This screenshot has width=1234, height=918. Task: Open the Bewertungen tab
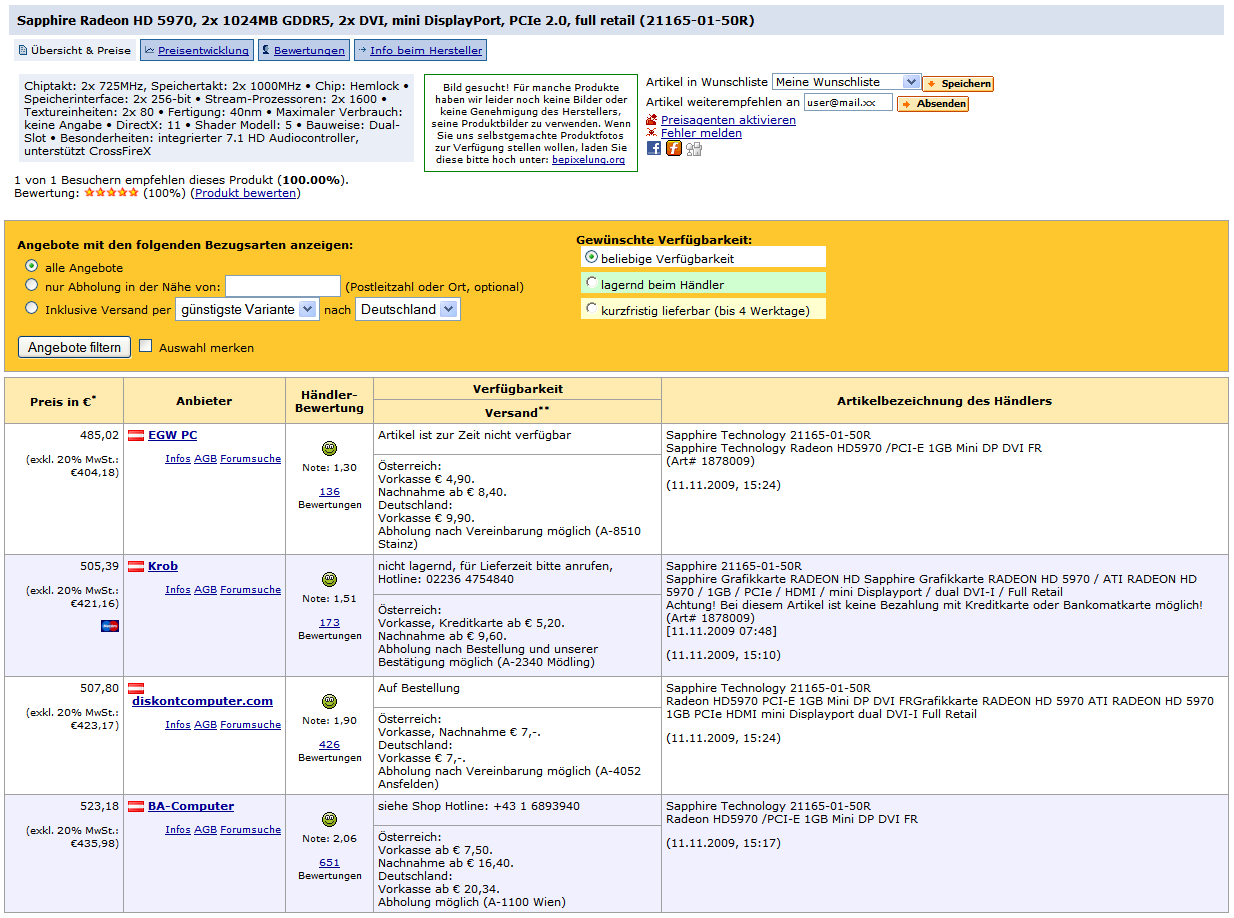pyautogui.click(x=303, y=50)
